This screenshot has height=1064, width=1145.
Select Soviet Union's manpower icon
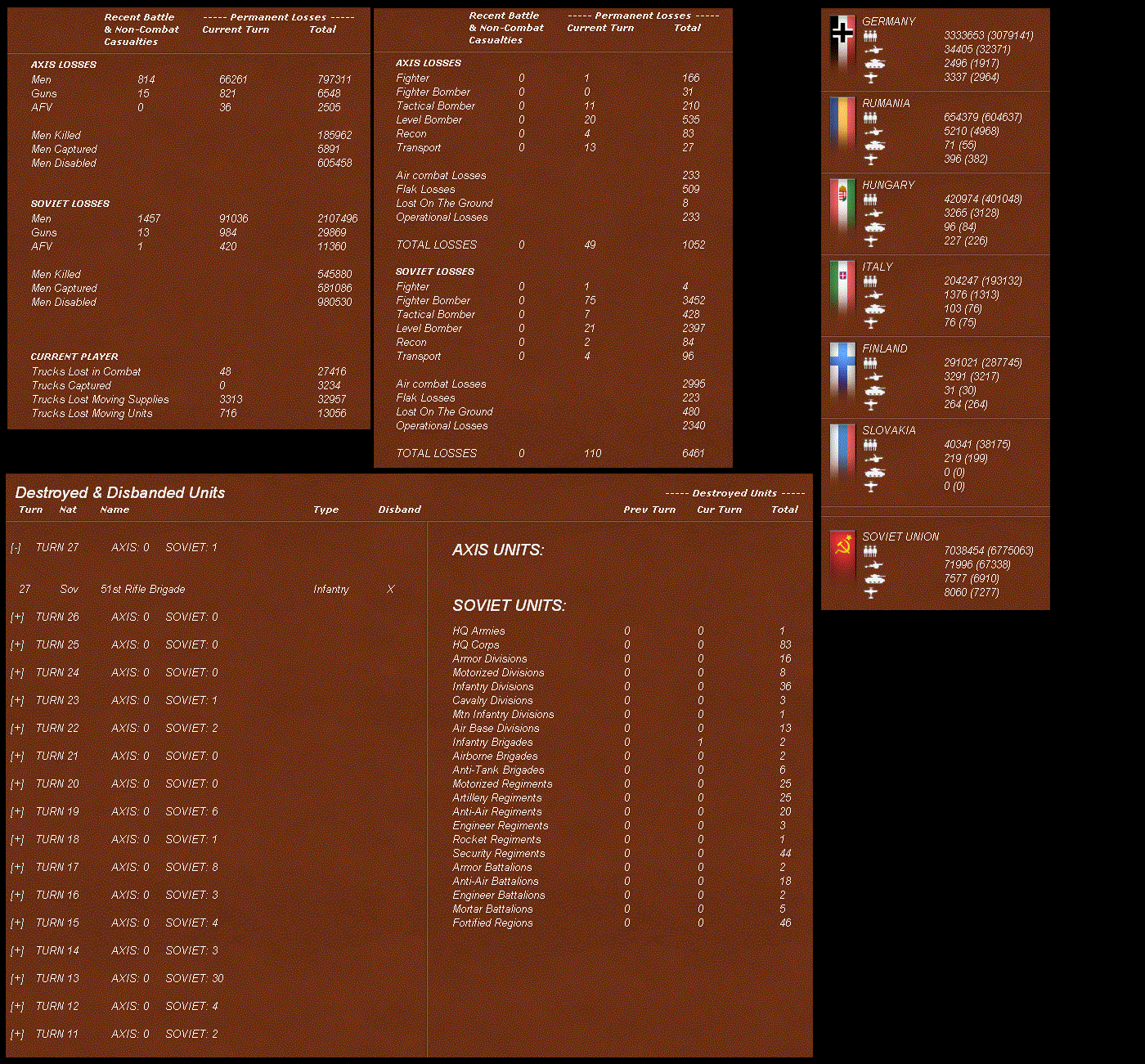(870, 551)
